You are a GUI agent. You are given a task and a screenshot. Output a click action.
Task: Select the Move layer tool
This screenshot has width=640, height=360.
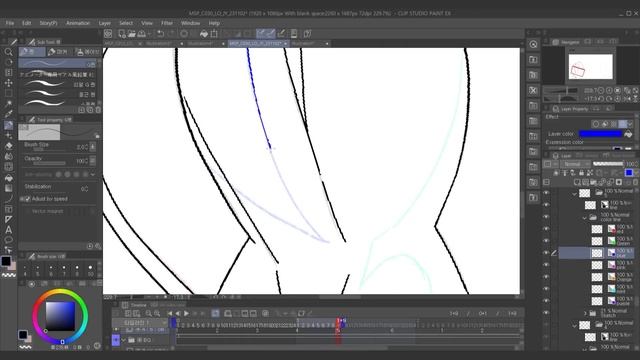[9, 83]
